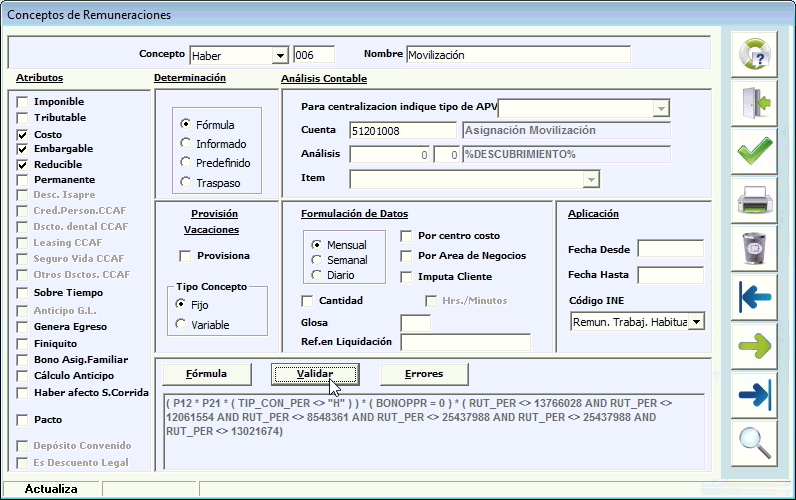Enable the Imponible checkbox
Image resolution: width=796 pixels, height=500 pixels.
[x=22, y=102]
